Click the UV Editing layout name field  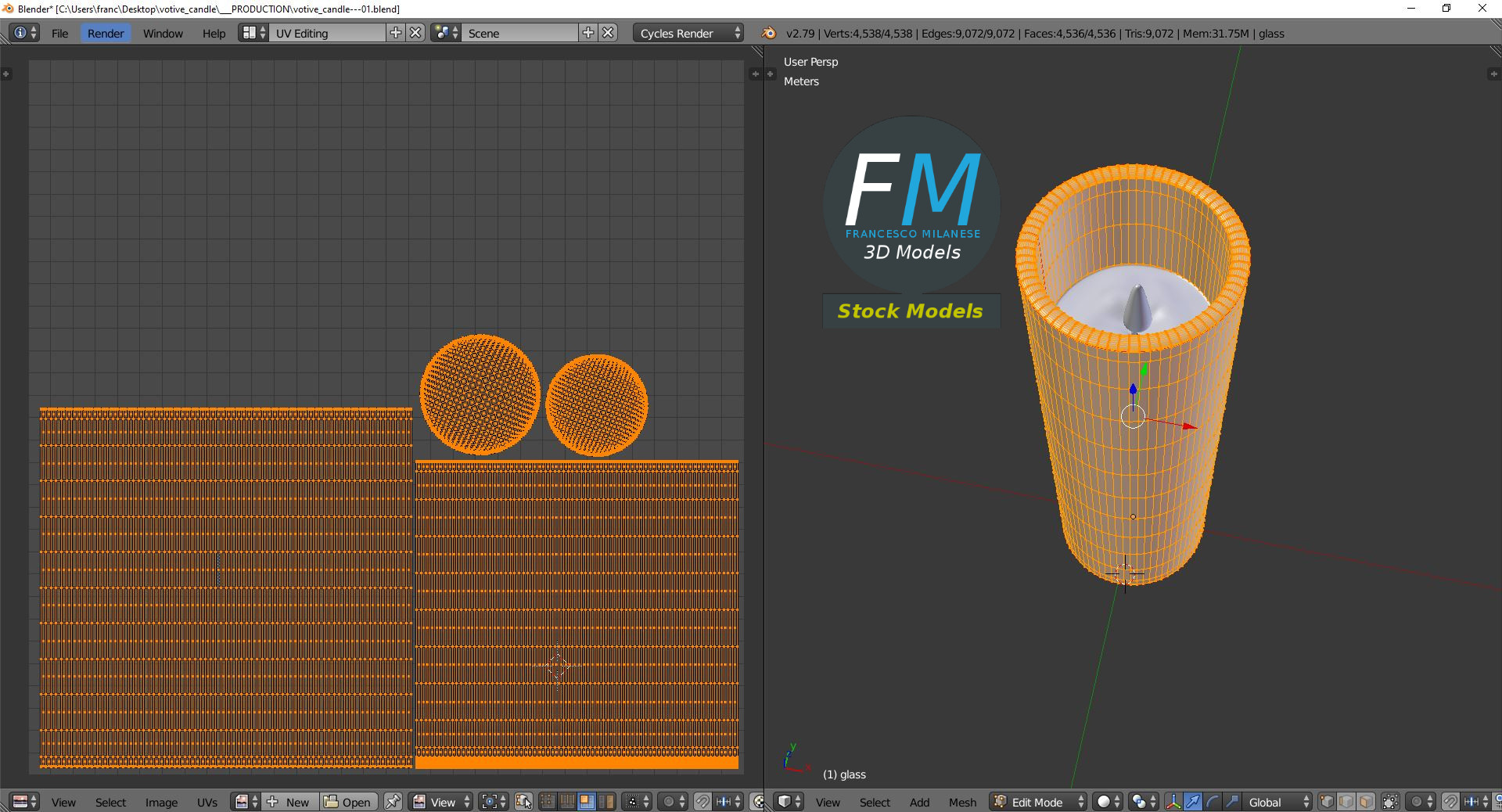pos(328,33)
